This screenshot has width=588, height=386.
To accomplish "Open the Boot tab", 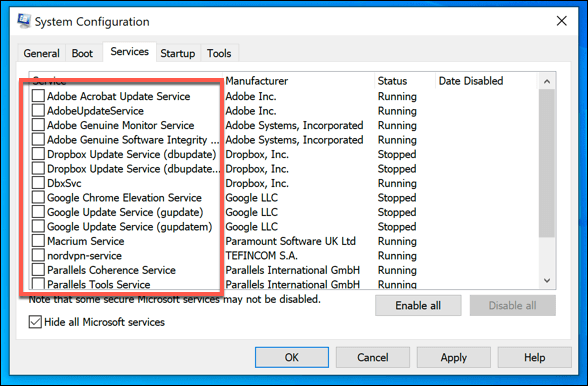I will pos(82,53).
